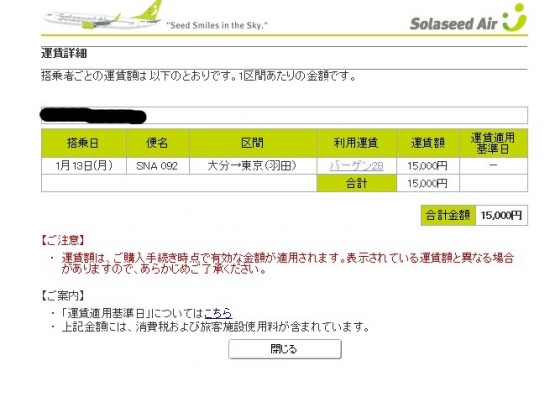550x397 pixels.
Task: Click the Solaseed Air smile logo icon
Action: 515,18
